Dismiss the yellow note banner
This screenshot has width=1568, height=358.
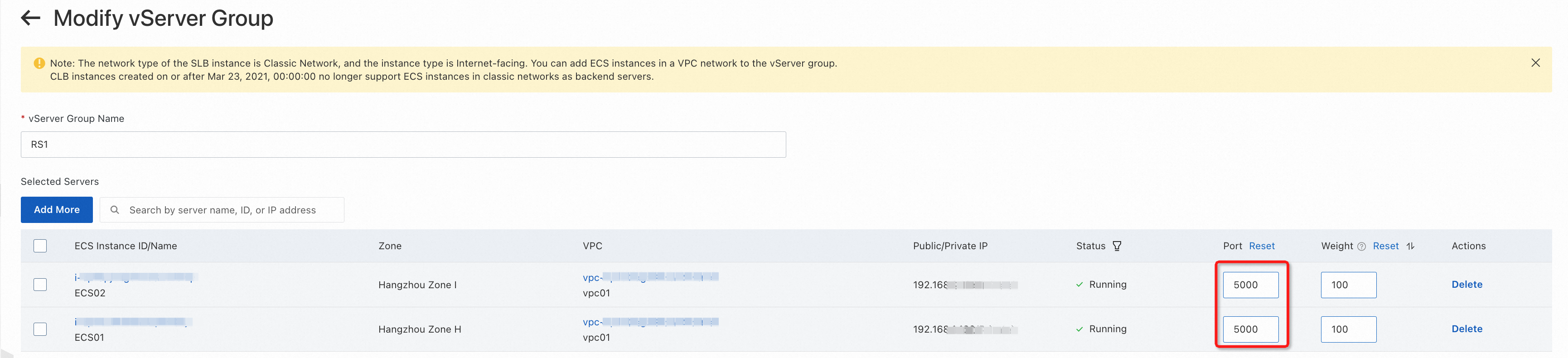coord(1535,63)
